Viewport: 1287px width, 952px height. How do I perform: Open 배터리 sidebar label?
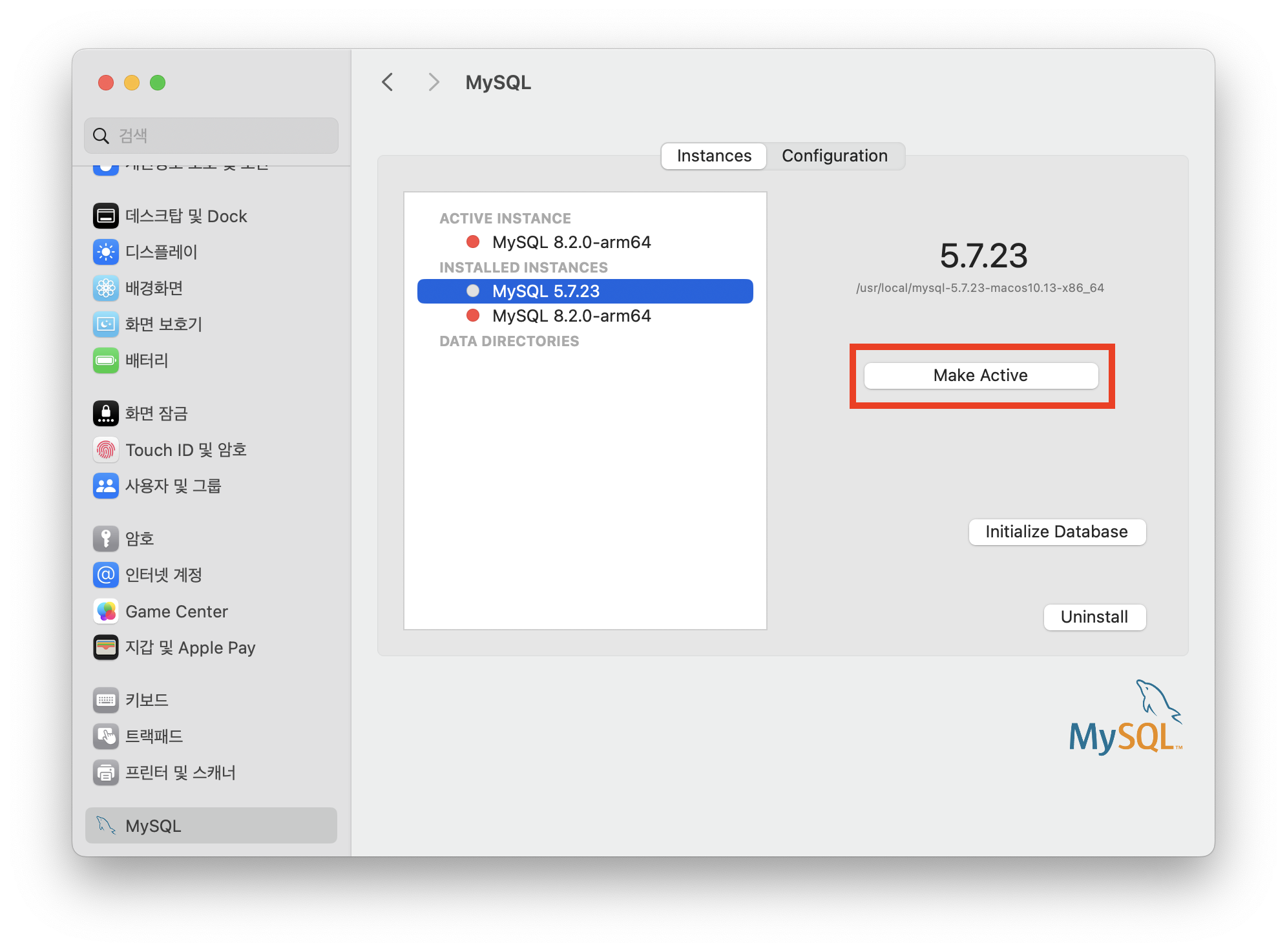(x=147, y=360)
